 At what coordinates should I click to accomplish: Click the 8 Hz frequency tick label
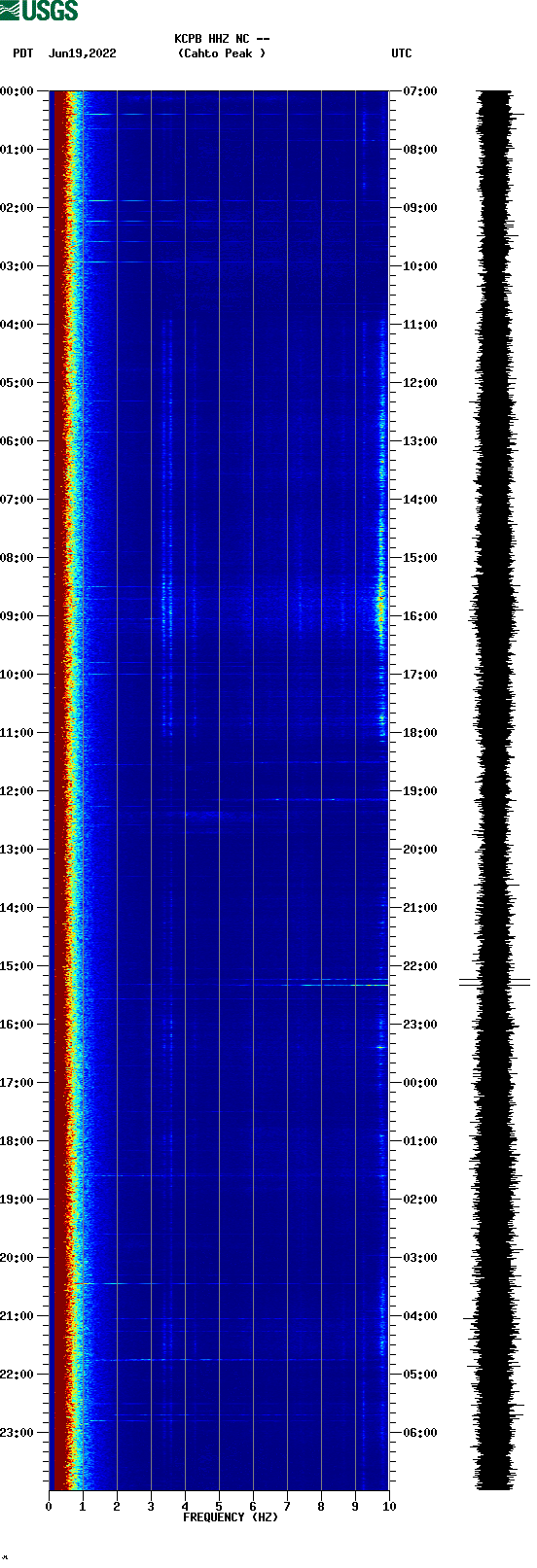click(x=321, y=1507)
